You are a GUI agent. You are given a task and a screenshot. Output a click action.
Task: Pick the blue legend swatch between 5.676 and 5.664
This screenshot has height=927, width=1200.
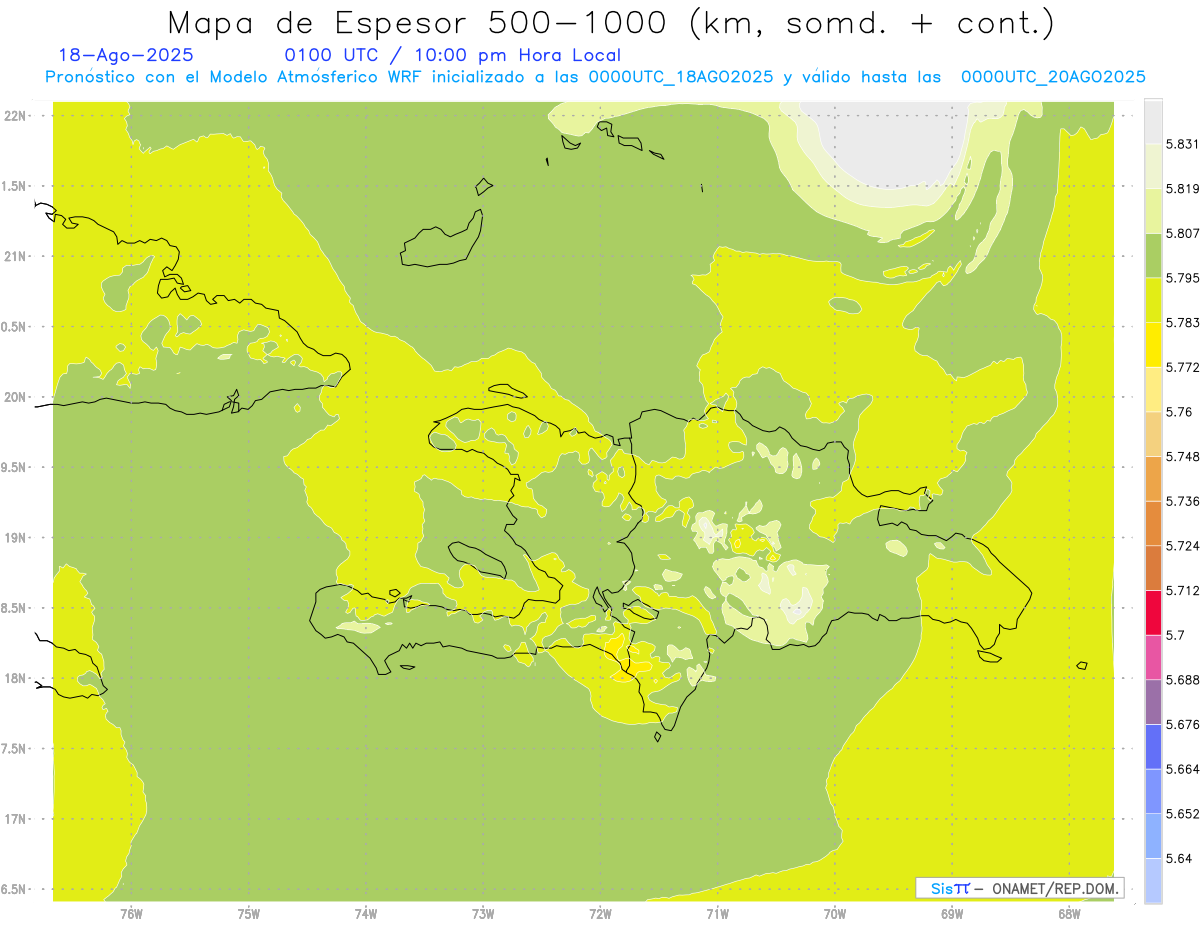pyautogui.click(x=1153, y=747)
